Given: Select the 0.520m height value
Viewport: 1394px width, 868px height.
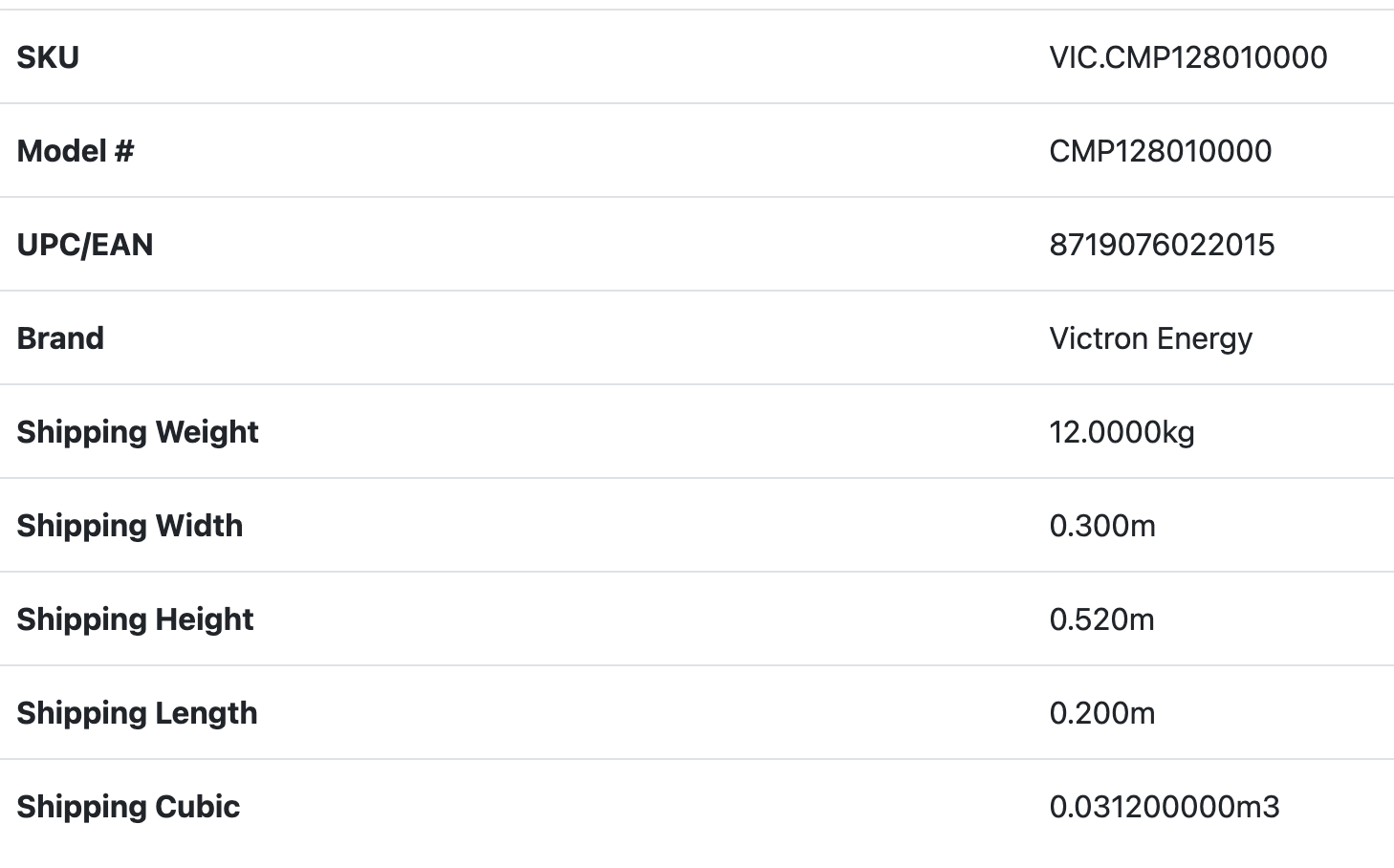Looking at the screenshot, I should click(x=1101, y=619).
